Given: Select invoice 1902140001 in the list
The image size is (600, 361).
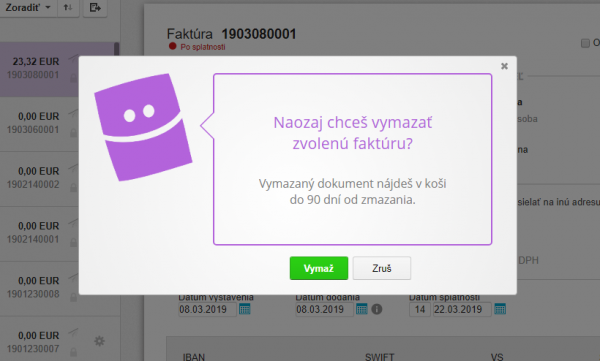Looking at the screenshot, I should (39, 233).
